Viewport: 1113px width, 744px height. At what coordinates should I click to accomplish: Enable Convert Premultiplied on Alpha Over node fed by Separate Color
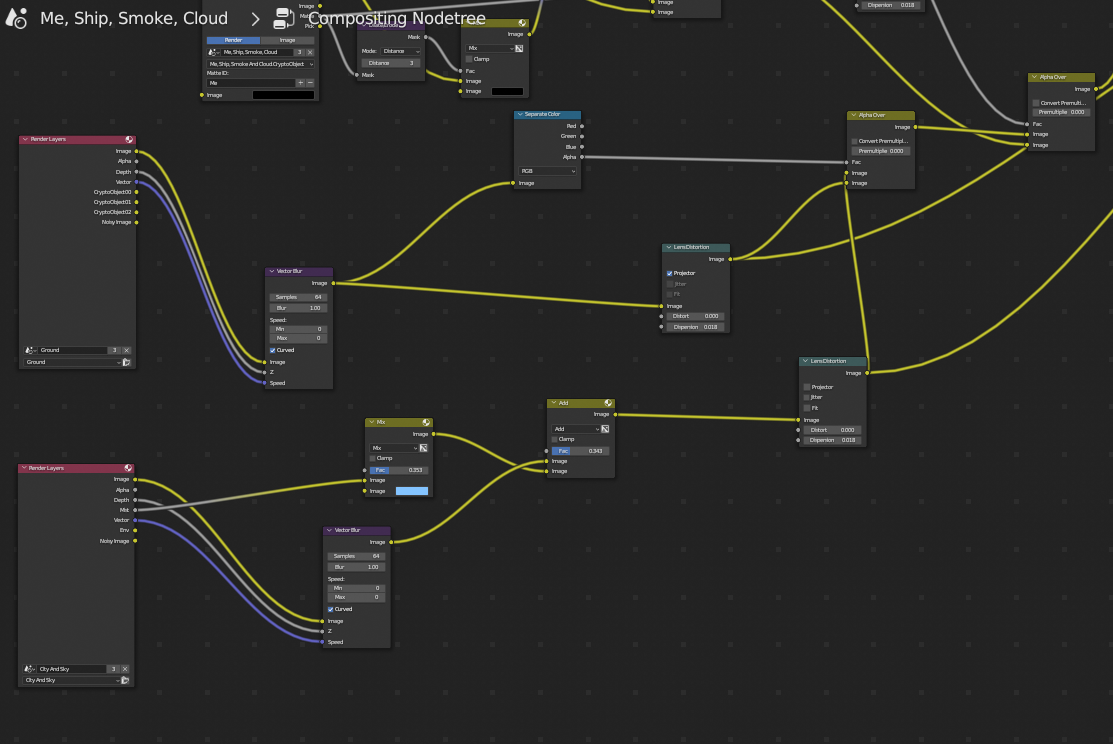coord(855,141)
